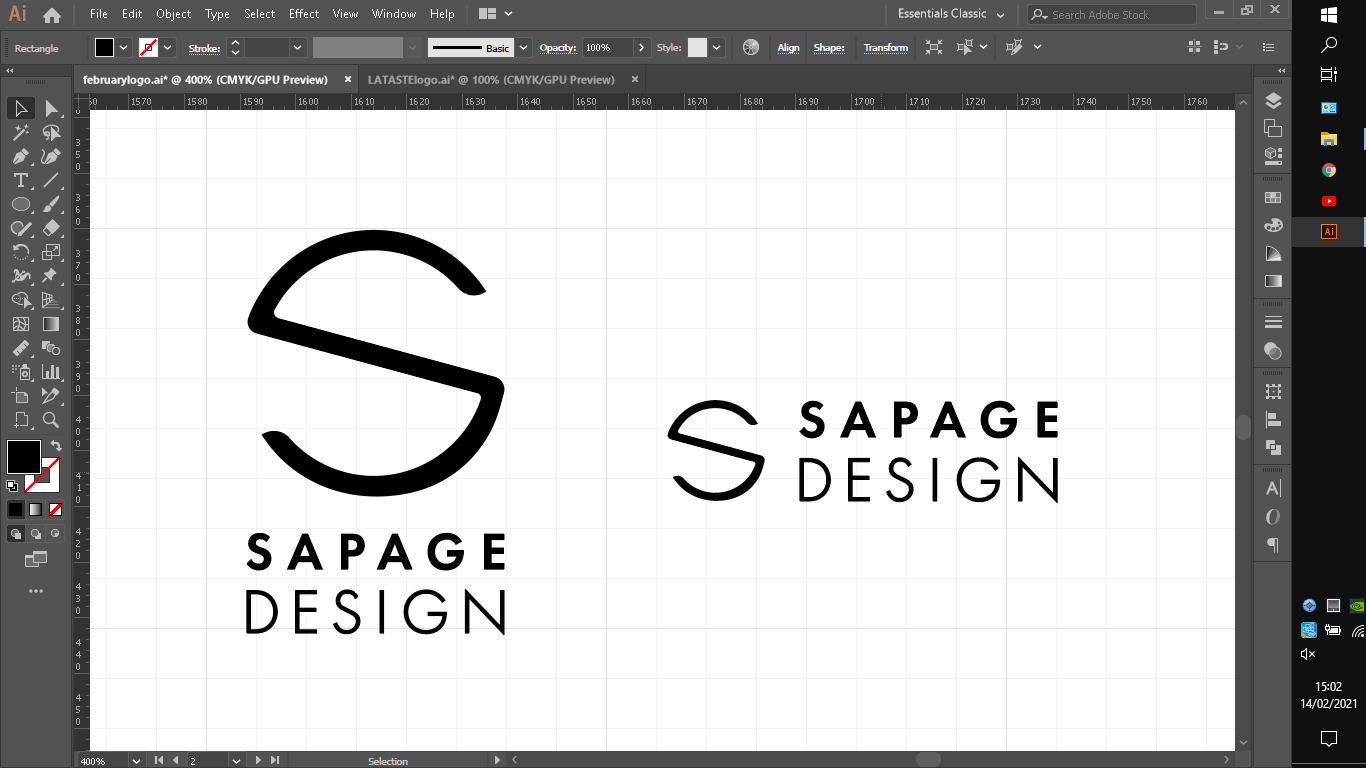The image size is (1366, 768).
Task: Select the Zoom magnifier tool
Action: (x=52, y=420)
